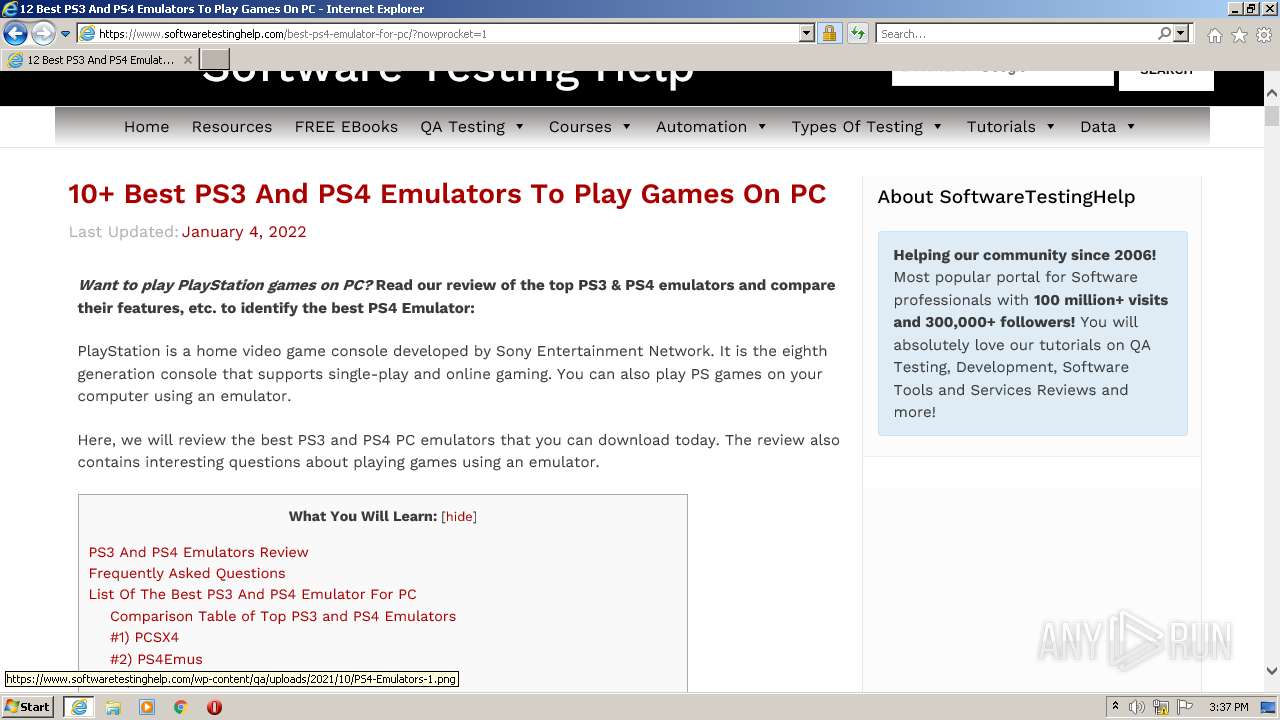Click the Home menu item
1280x720 pixels.
146,127
